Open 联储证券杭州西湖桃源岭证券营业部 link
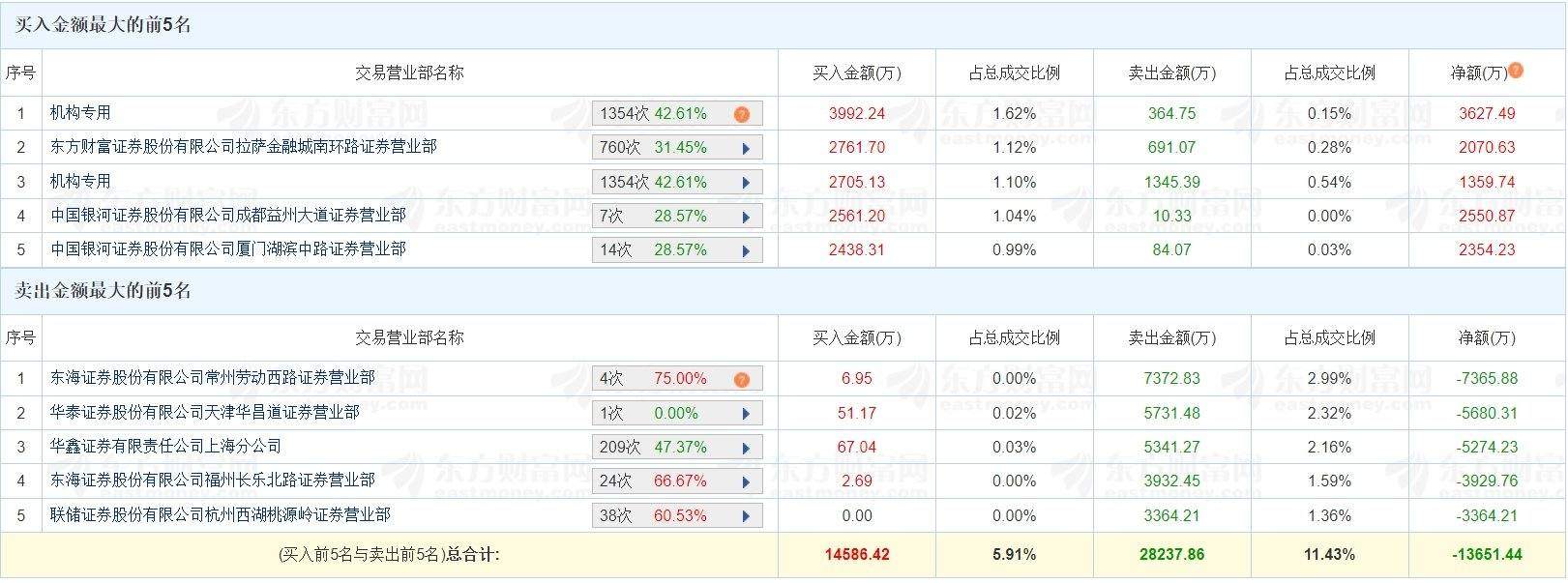The image size is (1568, 583). click(x=220, y=514)
